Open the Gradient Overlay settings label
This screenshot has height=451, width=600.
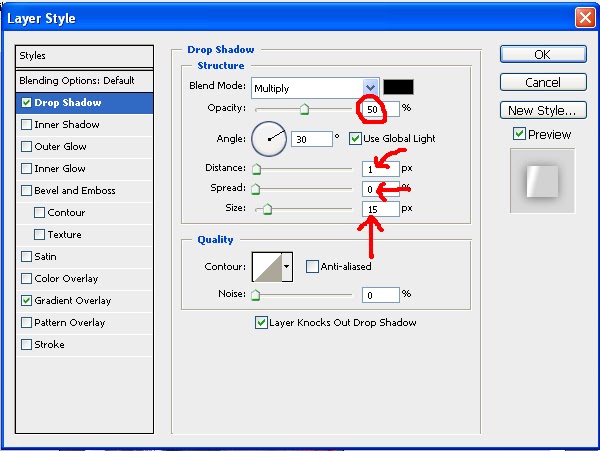73,301
